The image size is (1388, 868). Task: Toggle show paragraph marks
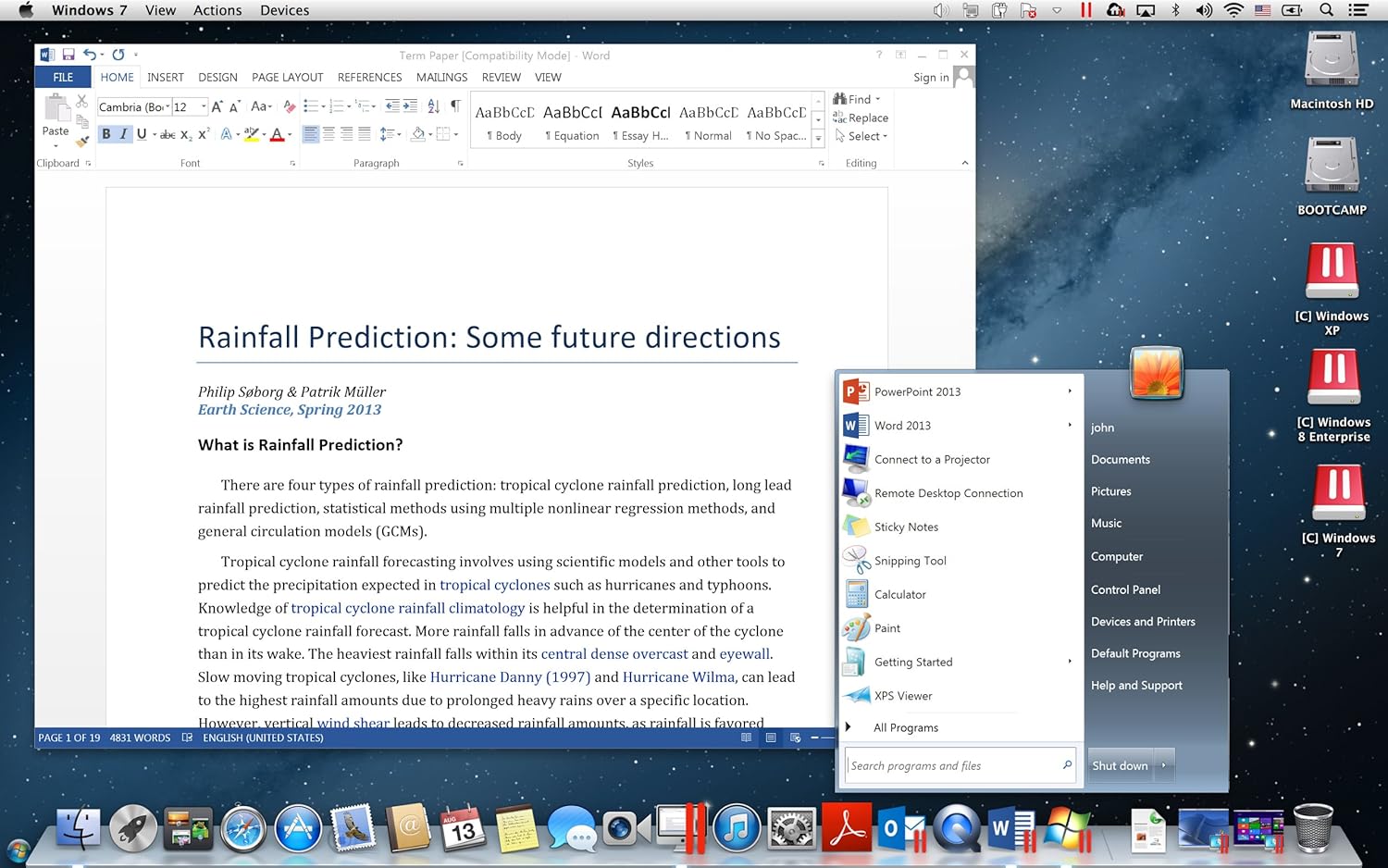coord(454,106)
